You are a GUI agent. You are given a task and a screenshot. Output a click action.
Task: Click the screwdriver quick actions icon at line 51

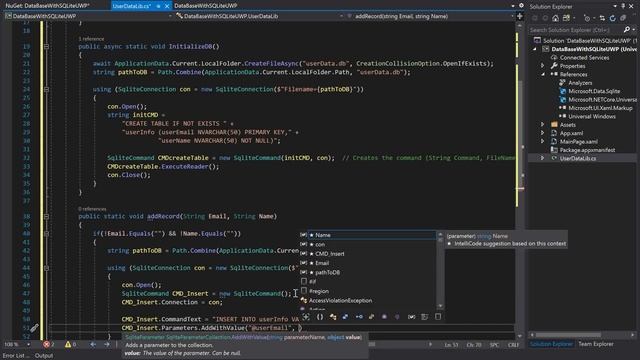point(34,328)
